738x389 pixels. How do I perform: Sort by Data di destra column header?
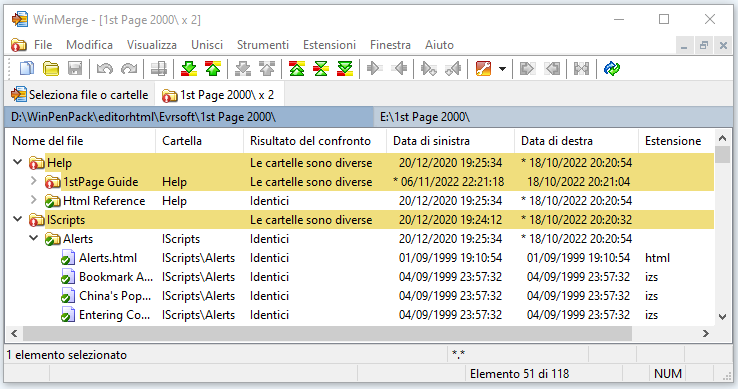[576, 141]
